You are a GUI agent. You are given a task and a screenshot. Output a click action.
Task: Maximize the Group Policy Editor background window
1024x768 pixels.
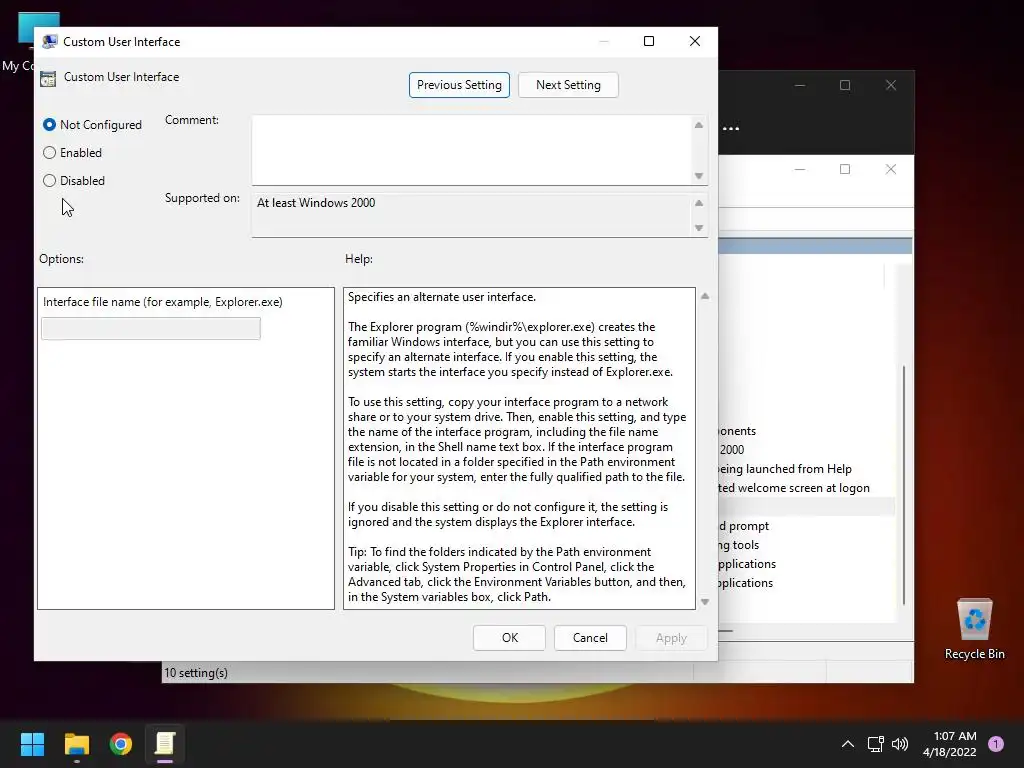(845, 170)
